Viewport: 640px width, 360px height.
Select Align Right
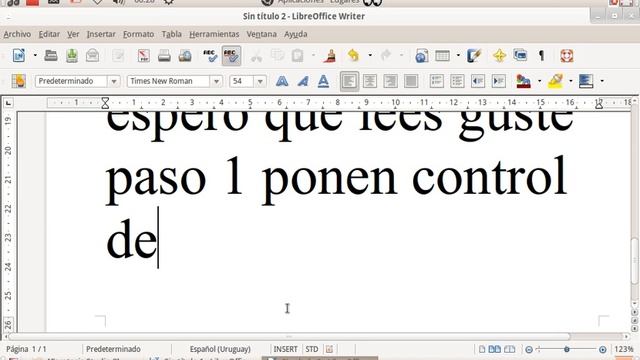pyautogui.click(x=390, y=81)
